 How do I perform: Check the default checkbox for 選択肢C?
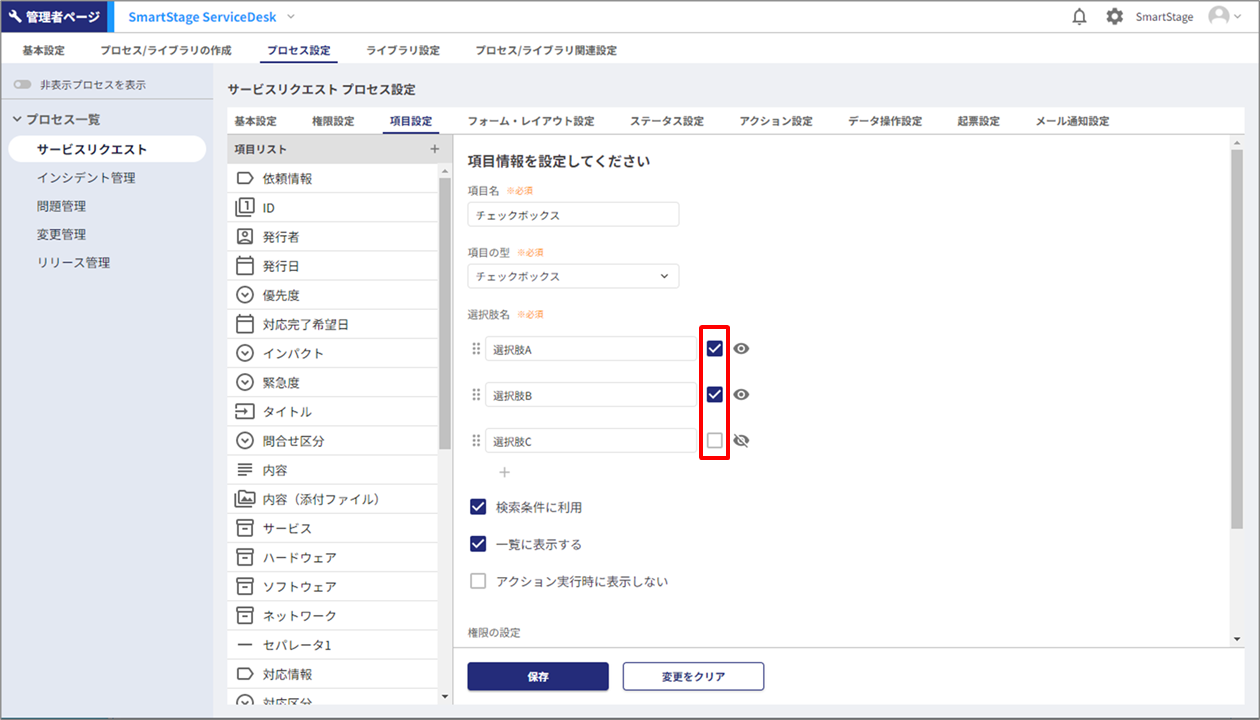coord(714,440)
